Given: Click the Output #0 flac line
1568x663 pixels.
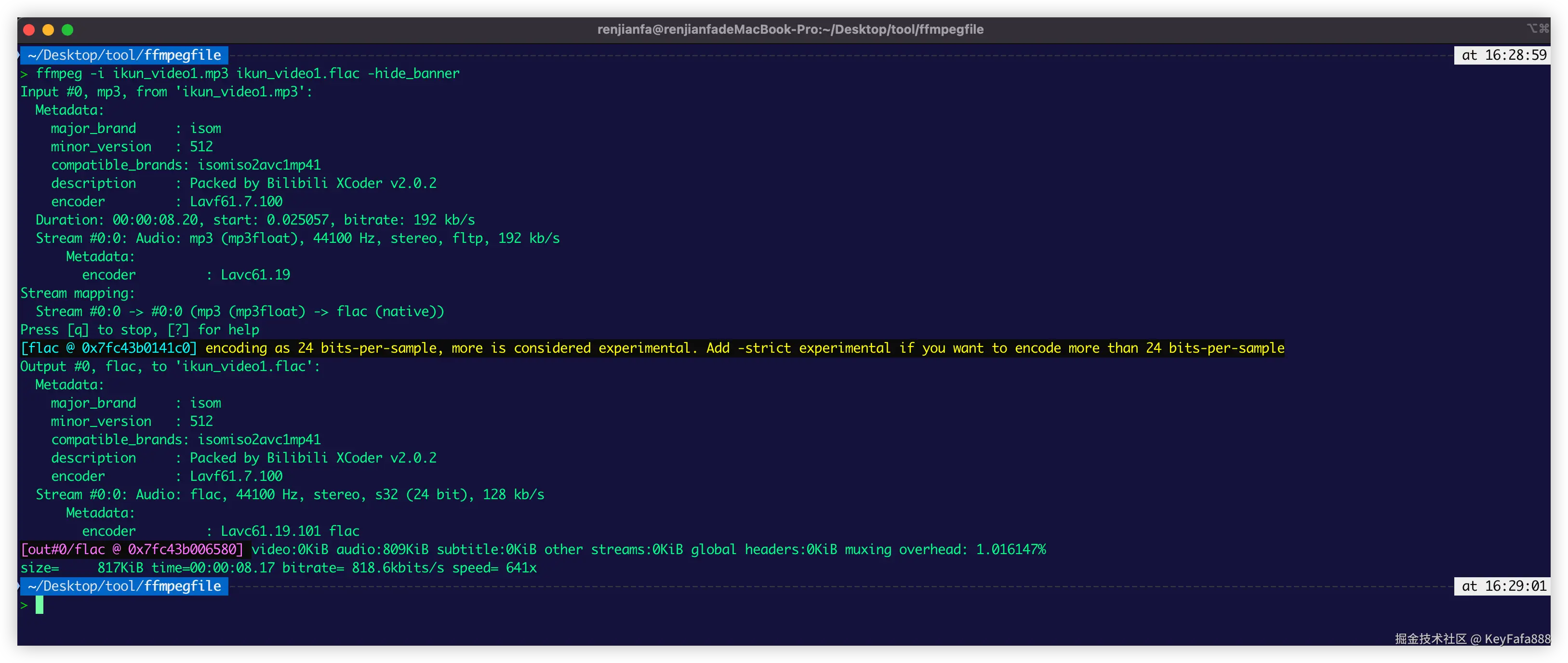Looking at the screenshot, I should 170,366.
